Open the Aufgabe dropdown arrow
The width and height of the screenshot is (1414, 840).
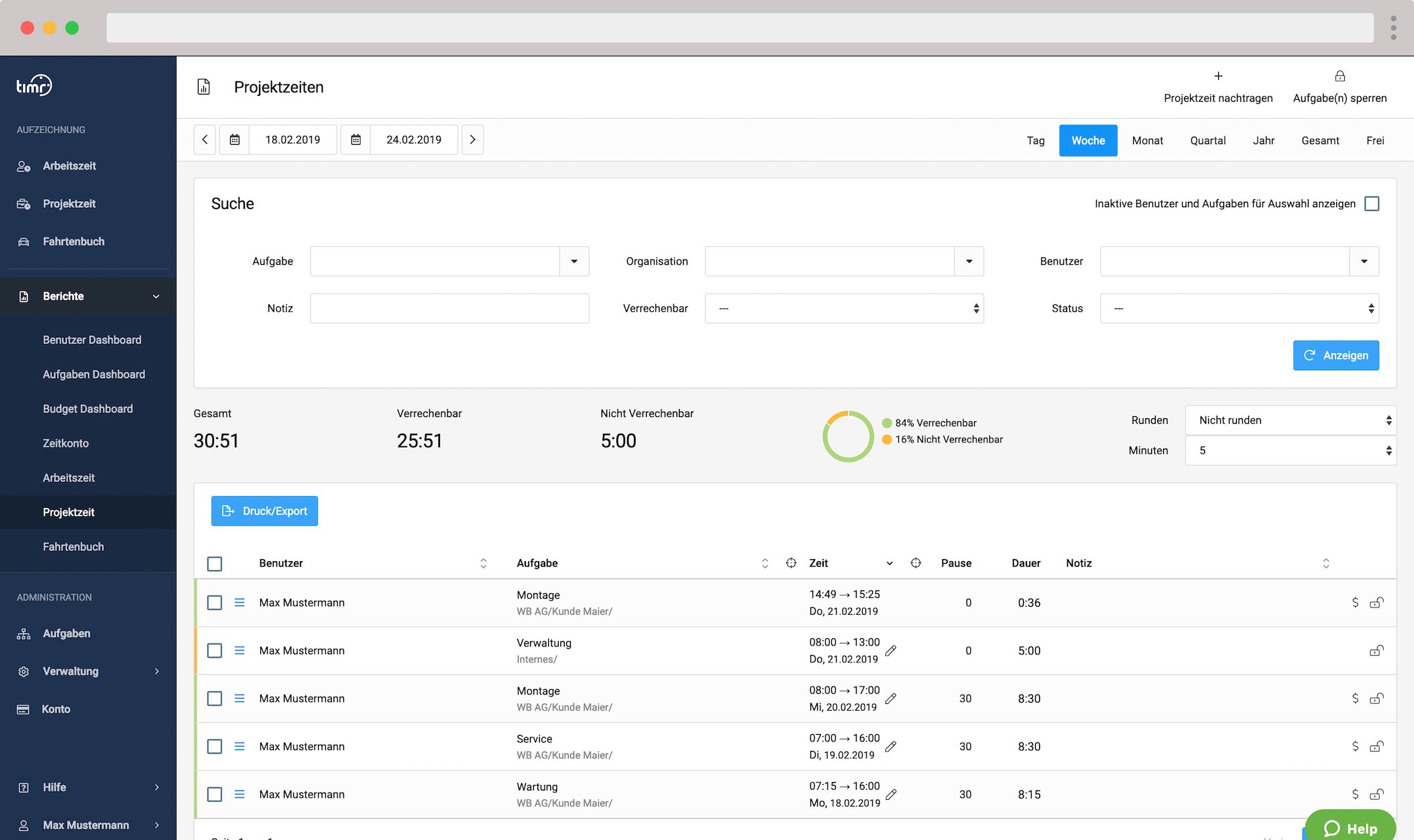[574, 261]
